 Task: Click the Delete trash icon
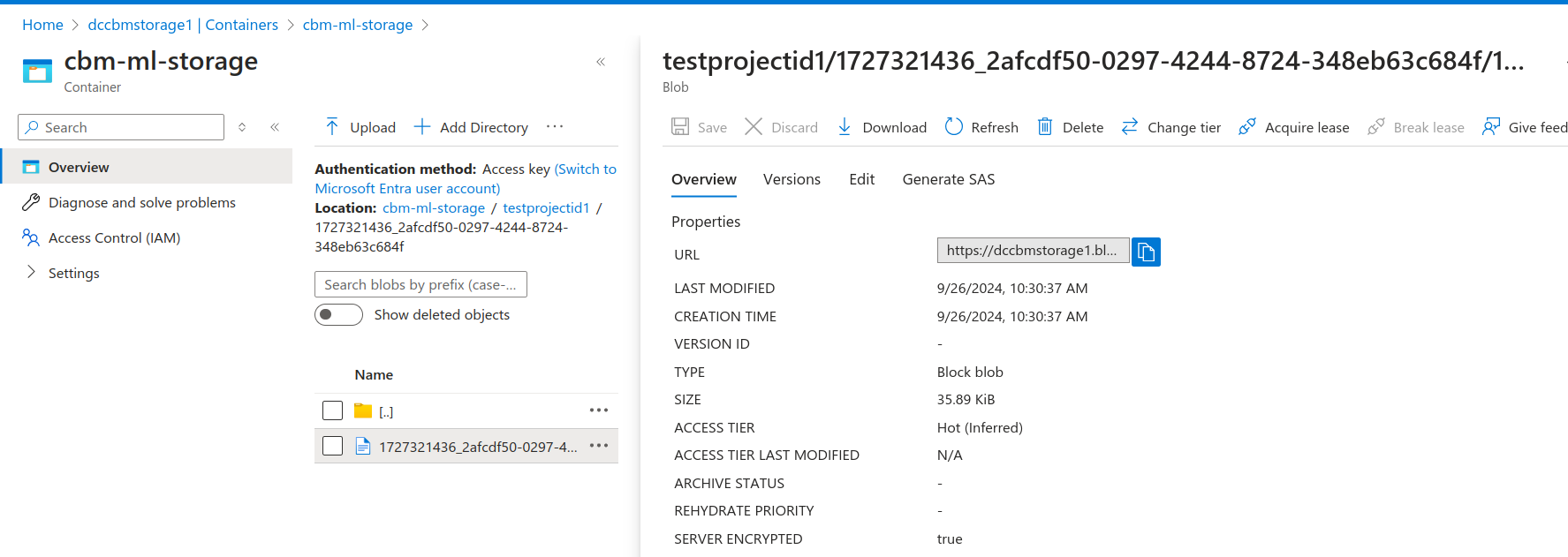click(1044, 127)
